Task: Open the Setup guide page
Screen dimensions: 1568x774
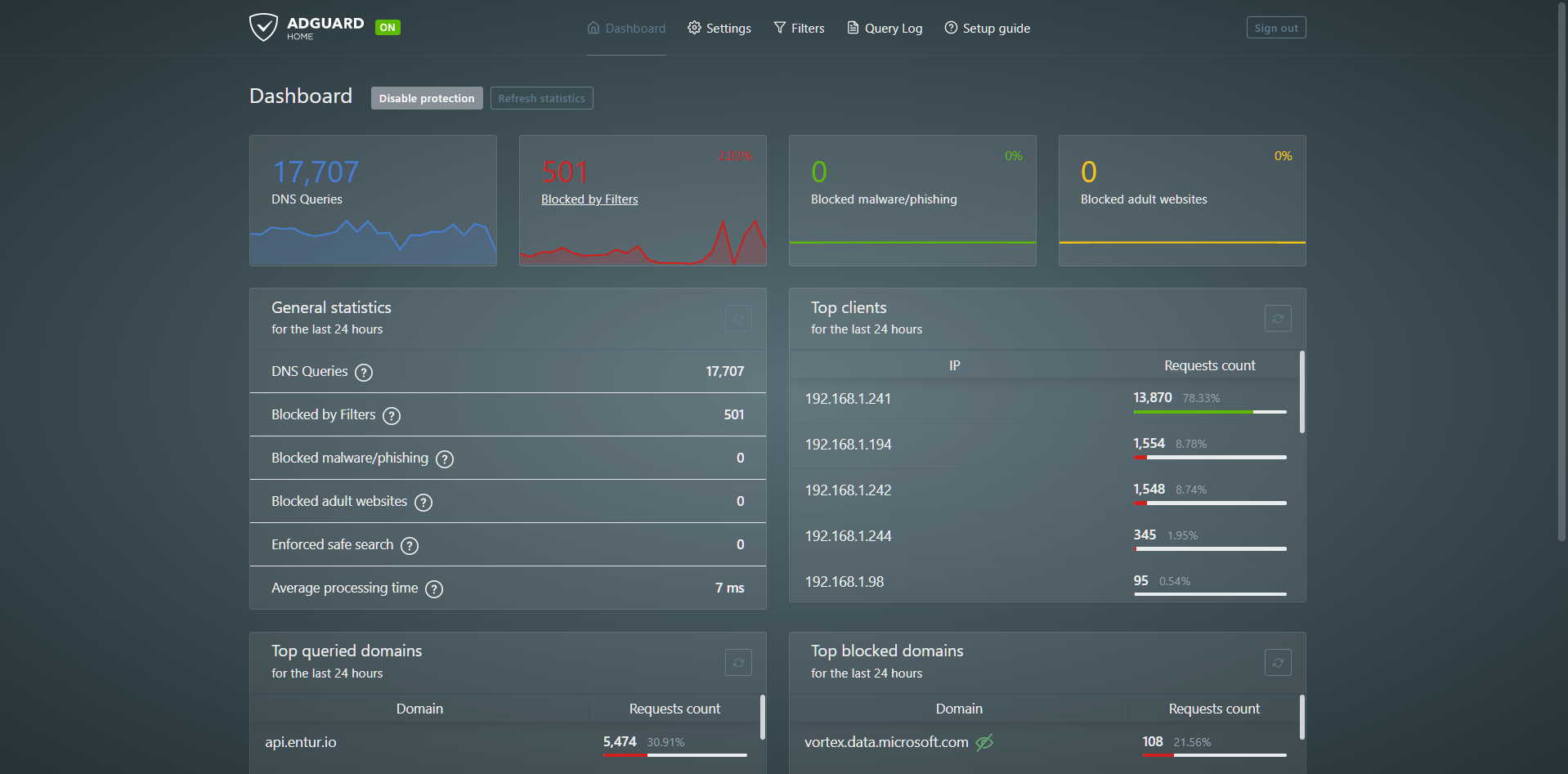Action: pyautogui.click(x=987, y=29)
